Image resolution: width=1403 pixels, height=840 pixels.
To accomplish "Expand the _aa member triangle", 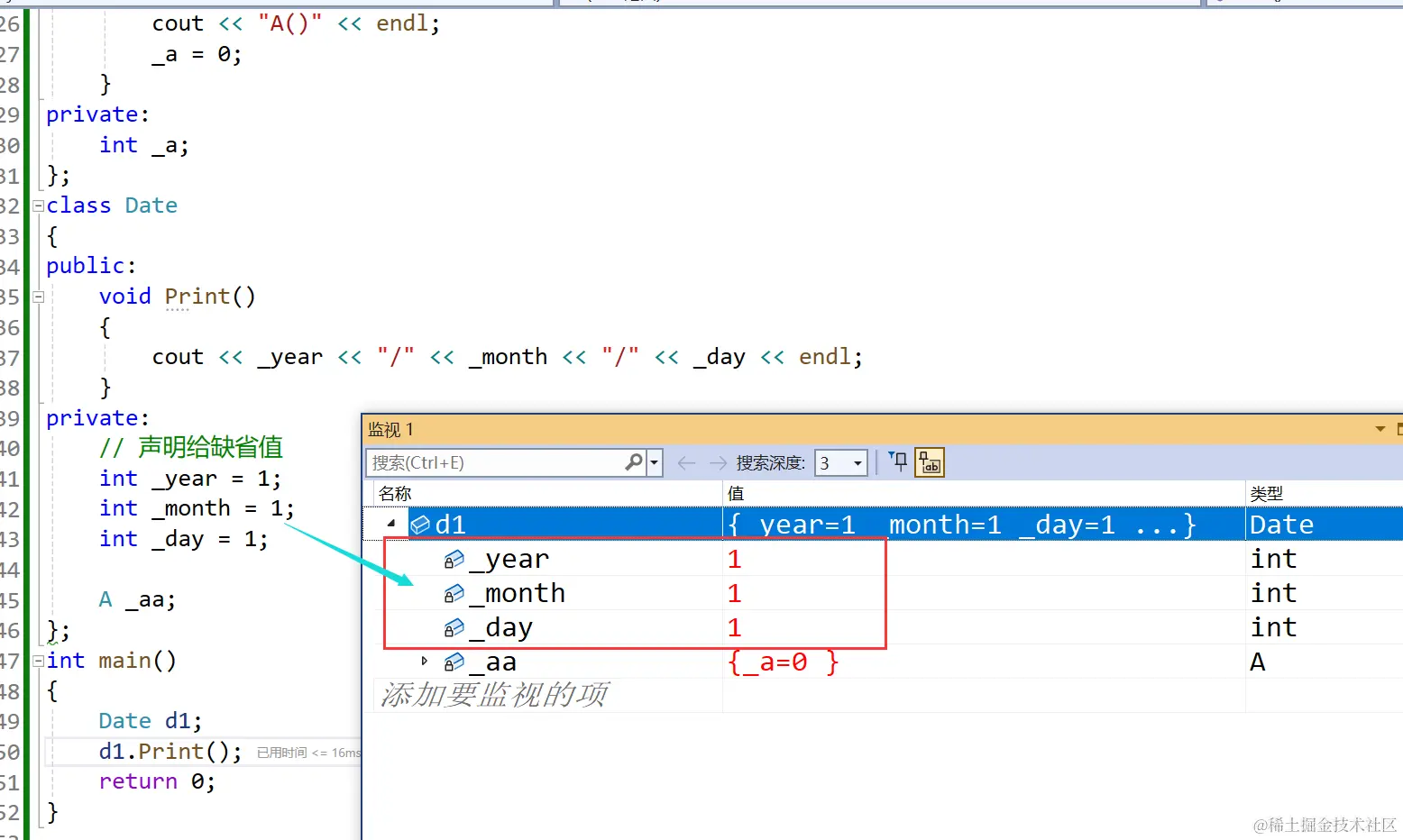I will click(425, 662).
